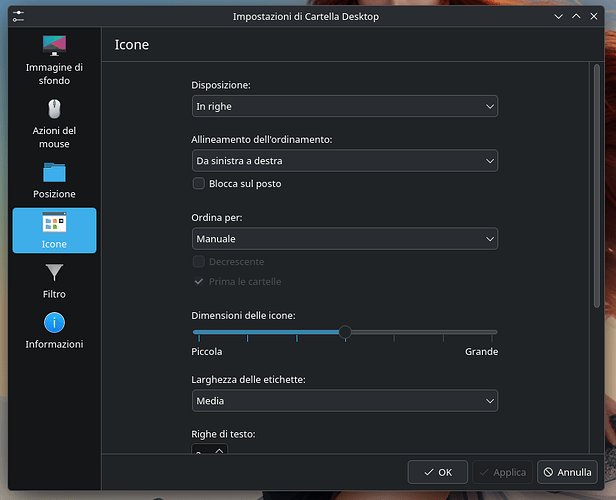
Task: Click the Dimensioni delle icone slider handle
Action: pyautogui.click(x=345, y=332)
